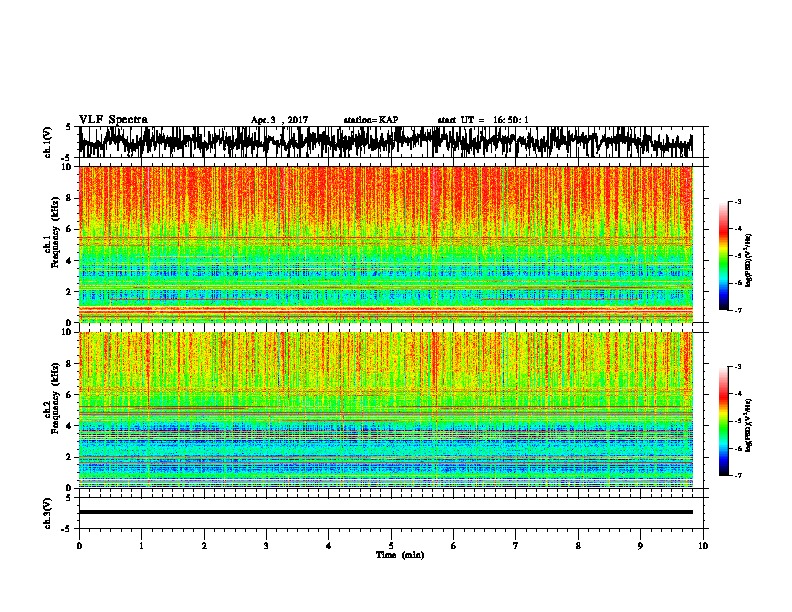792x612 pixels.
Task: Click the "station=KAP" header label
Action: pyautogui.click(x=371, y=120)
